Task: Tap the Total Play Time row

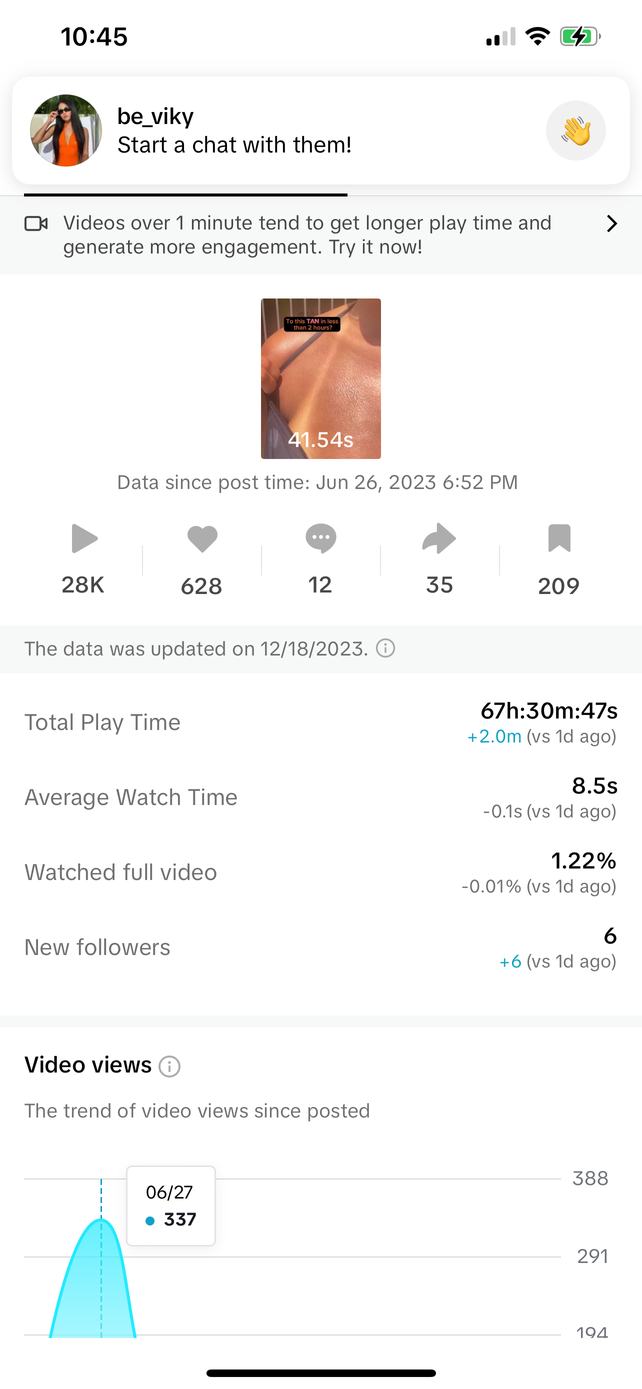Action: click(320, 723)
